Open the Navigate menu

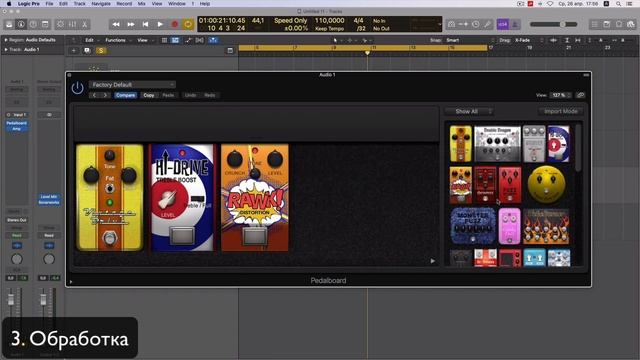[101, 4]
